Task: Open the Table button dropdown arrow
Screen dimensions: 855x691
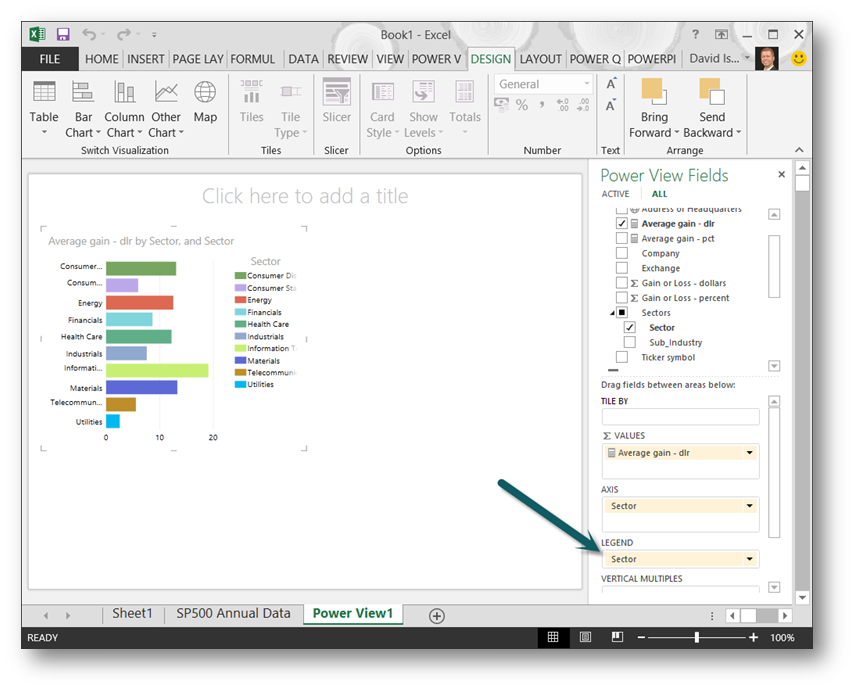Action: pos(44,132)
